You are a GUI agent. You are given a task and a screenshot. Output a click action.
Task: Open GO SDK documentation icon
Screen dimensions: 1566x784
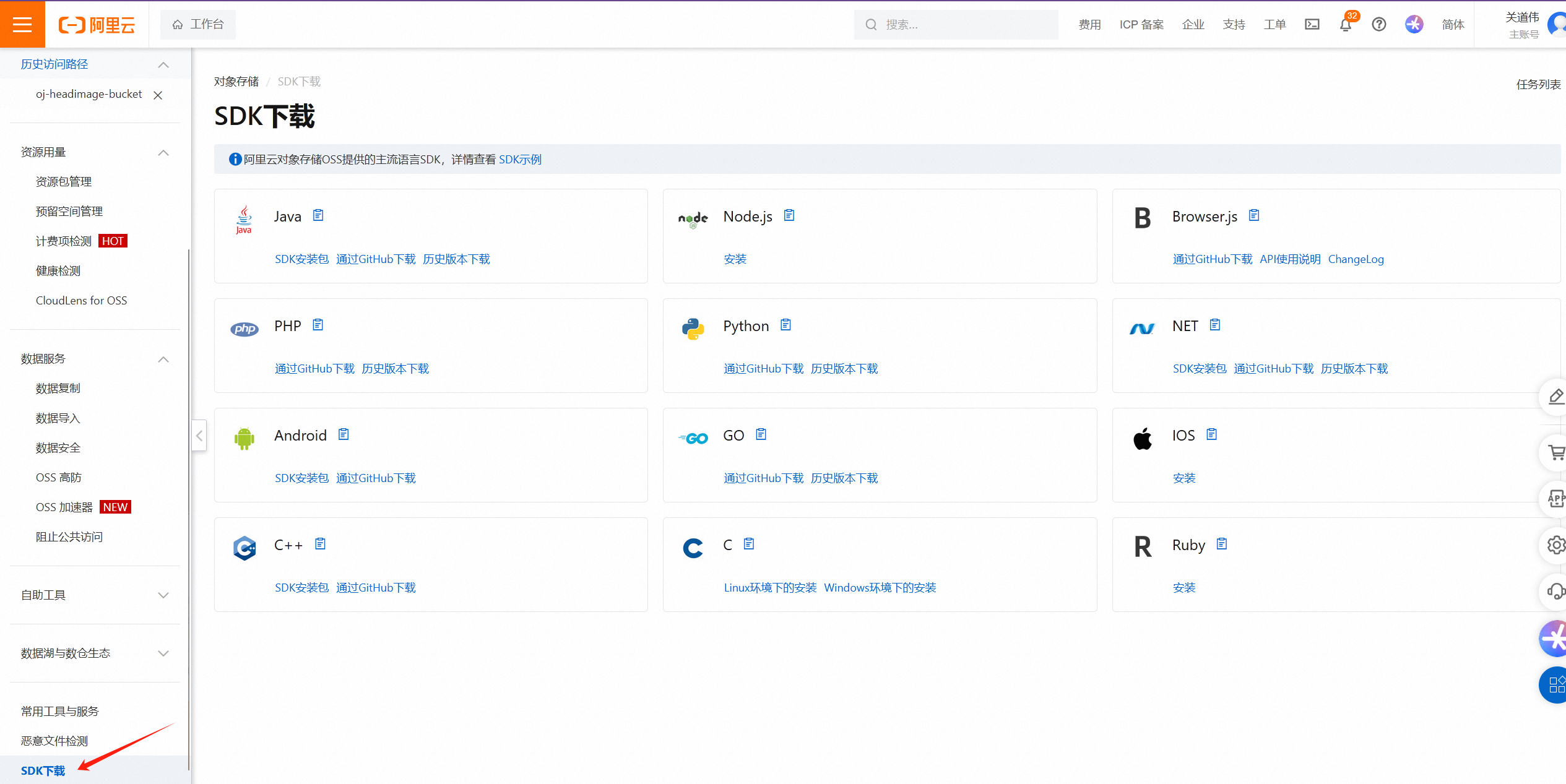click(x=761, y=434)
